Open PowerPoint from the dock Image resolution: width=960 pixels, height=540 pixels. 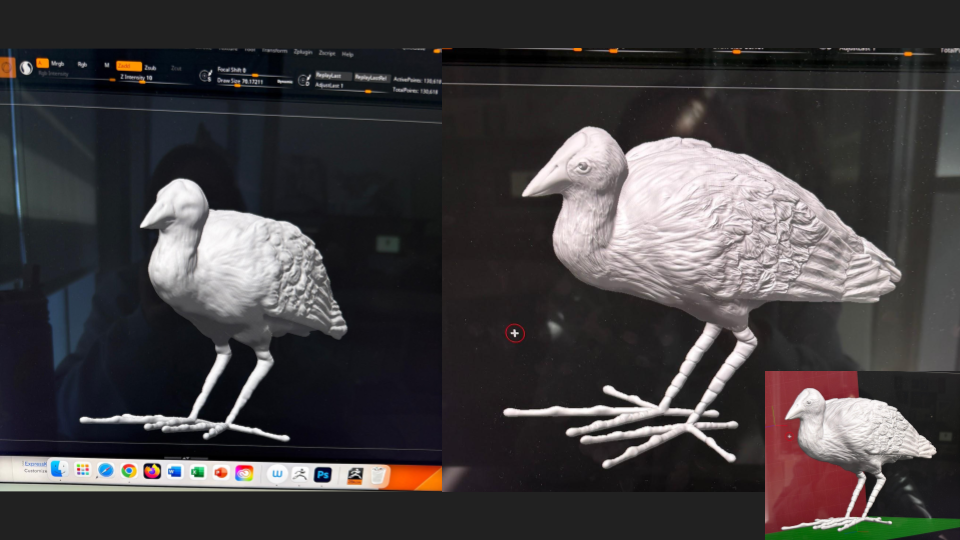[220, 473]
